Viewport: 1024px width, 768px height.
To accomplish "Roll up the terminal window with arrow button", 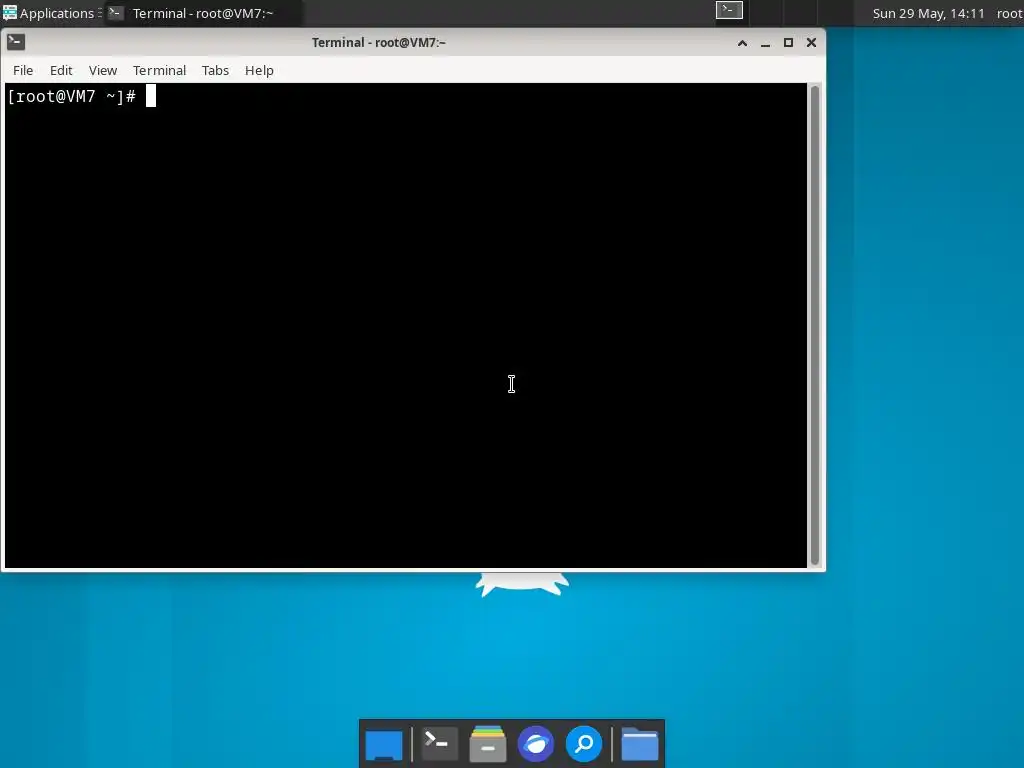I will pos(742,43).
